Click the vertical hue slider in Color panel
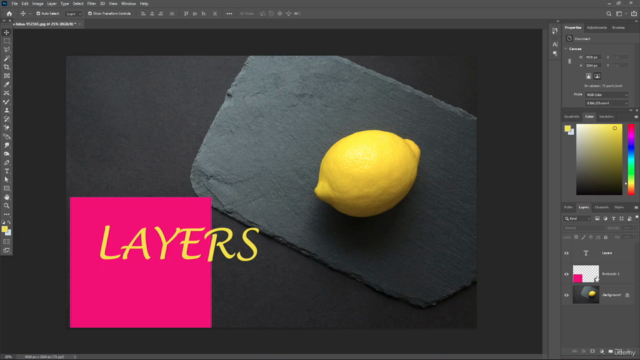 coord(631,159)
